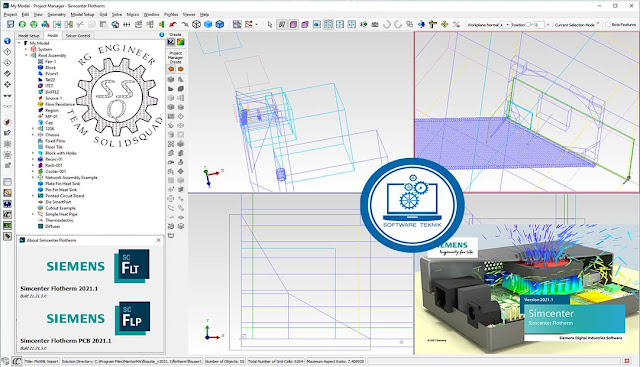The height and width of the screenshot is (367, 640).
Task: Click the gray redo arrow icon
Action: (x=184, y=24)
